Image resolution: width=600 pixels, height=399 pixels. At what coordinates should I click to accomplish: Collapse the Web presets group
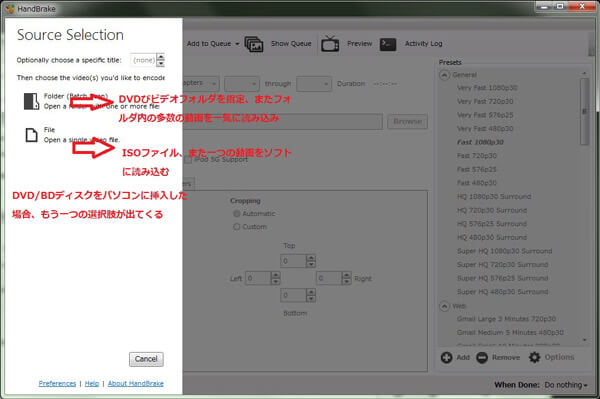[x=444, y=306]
